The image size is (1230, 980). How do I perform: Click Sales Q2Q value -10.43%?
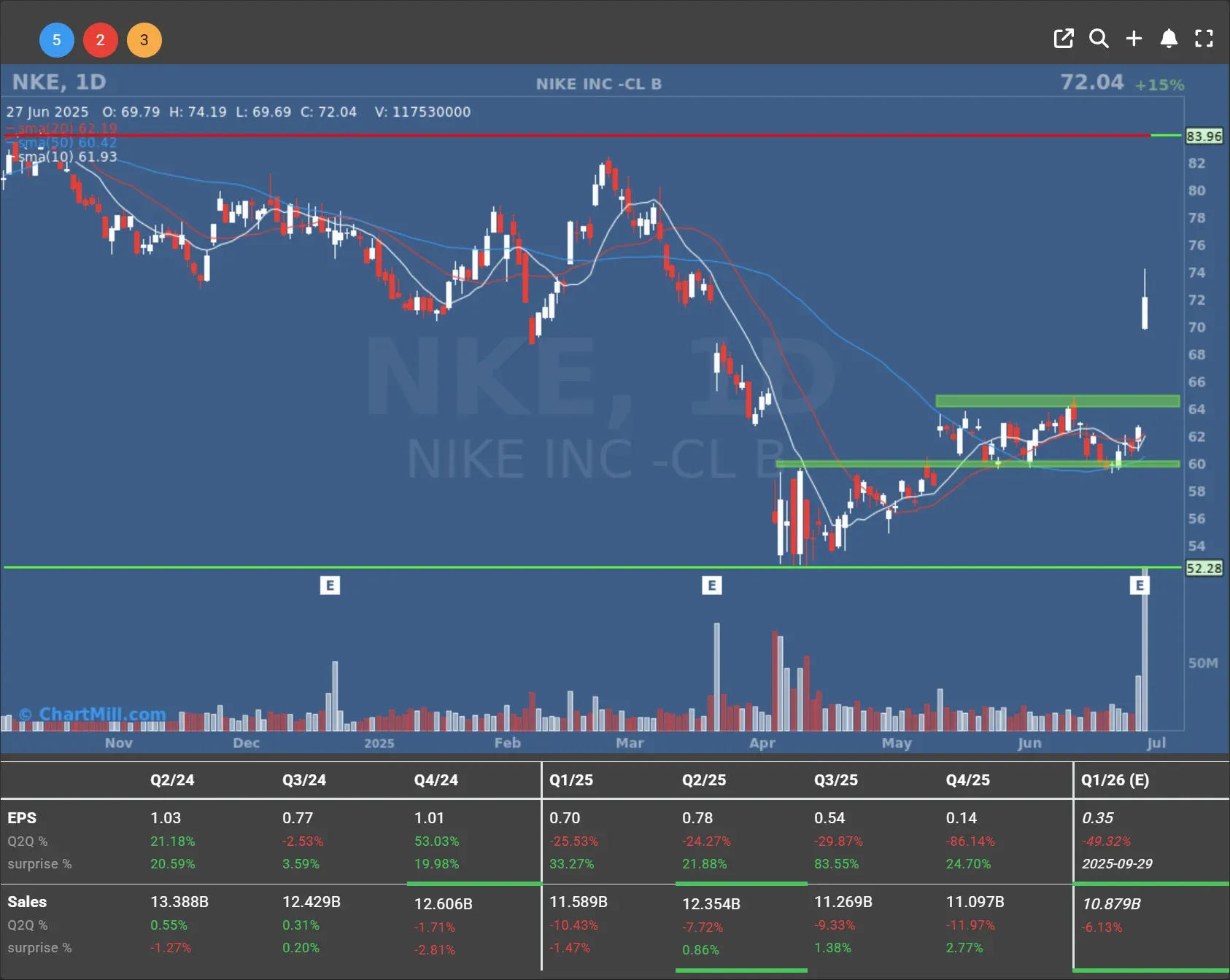(x=573, y=925)
